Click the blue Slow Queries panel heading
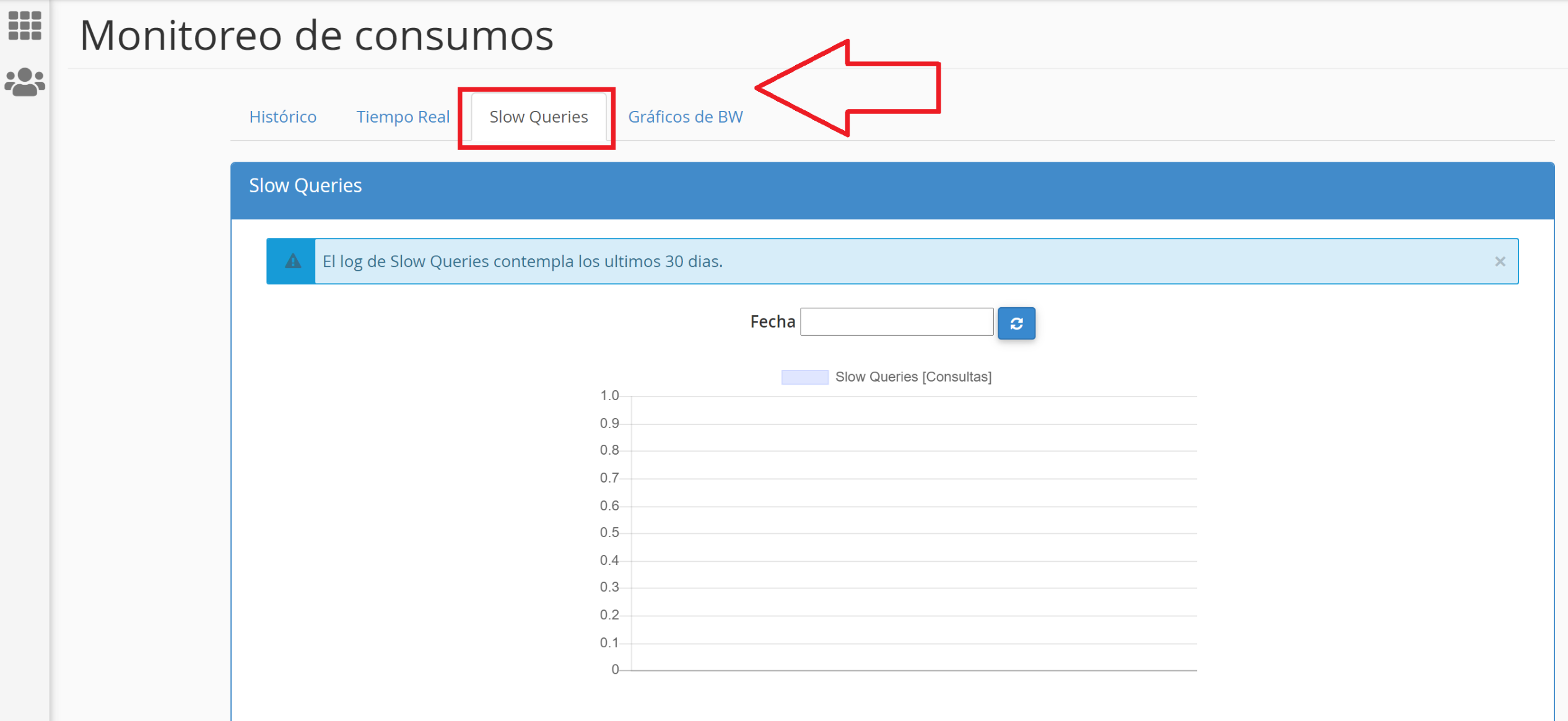This screenshot has width=1568, height=721. point(305,186)
